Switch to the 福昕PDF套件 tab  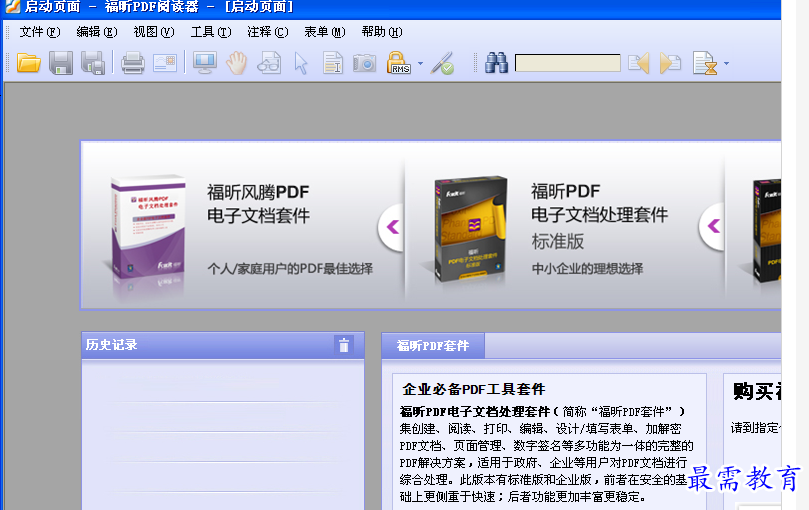tap(433, 346)
